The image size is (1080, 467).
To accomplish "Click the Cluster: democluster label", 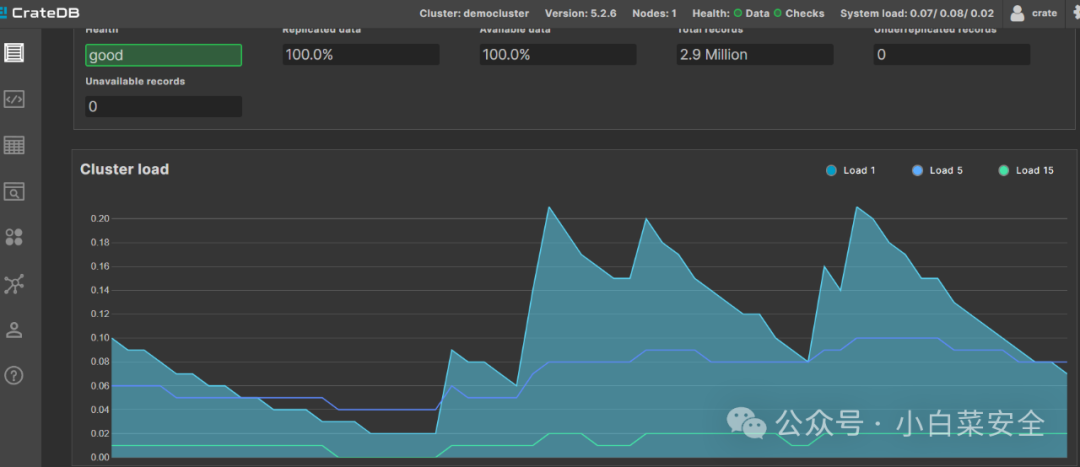I will (x=474, y=13).
